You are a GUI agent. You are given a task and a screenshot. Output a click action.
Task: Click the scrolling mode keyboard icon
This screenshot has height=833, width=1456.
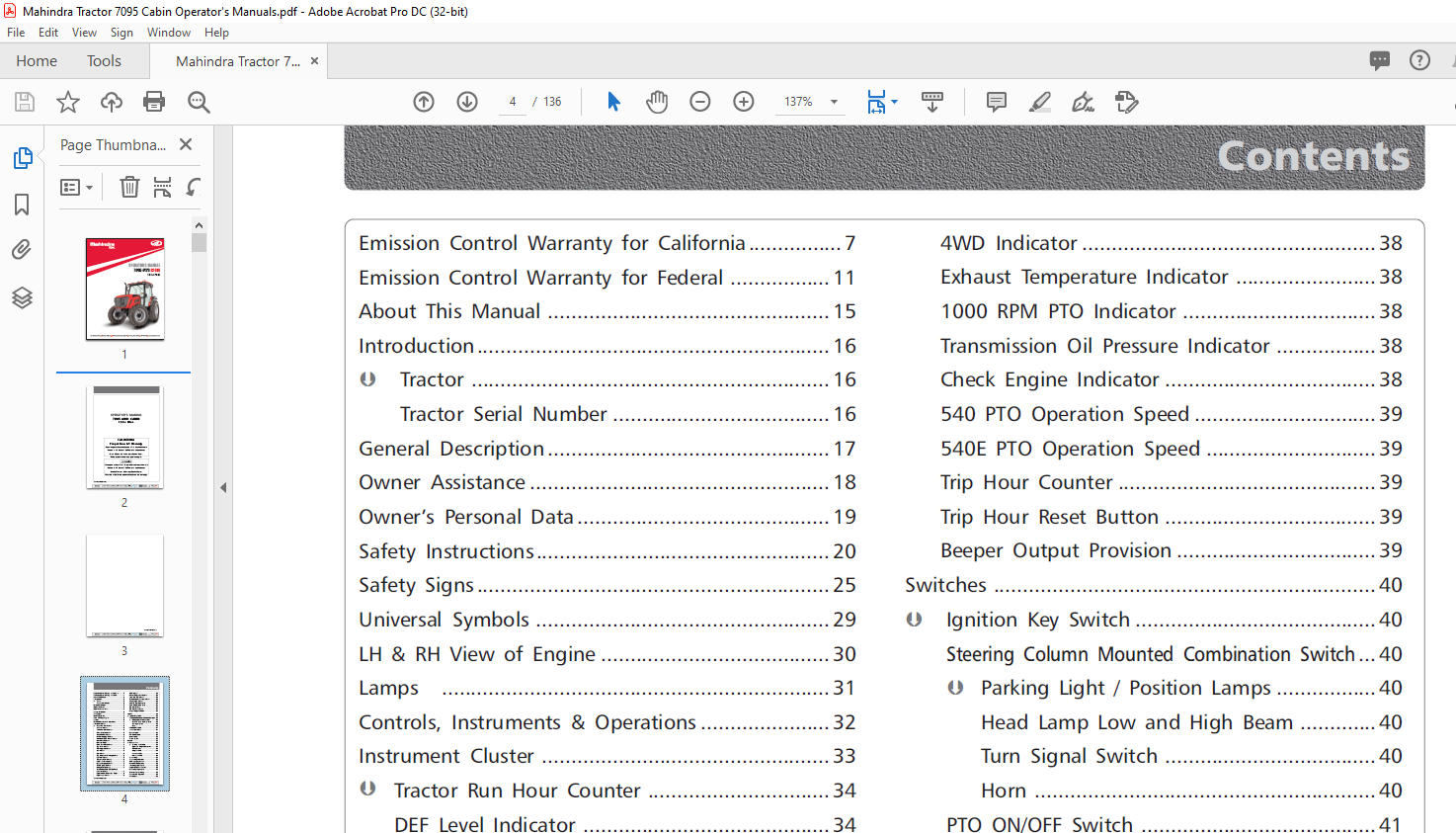pyautogui.click(x=932, y=102)
